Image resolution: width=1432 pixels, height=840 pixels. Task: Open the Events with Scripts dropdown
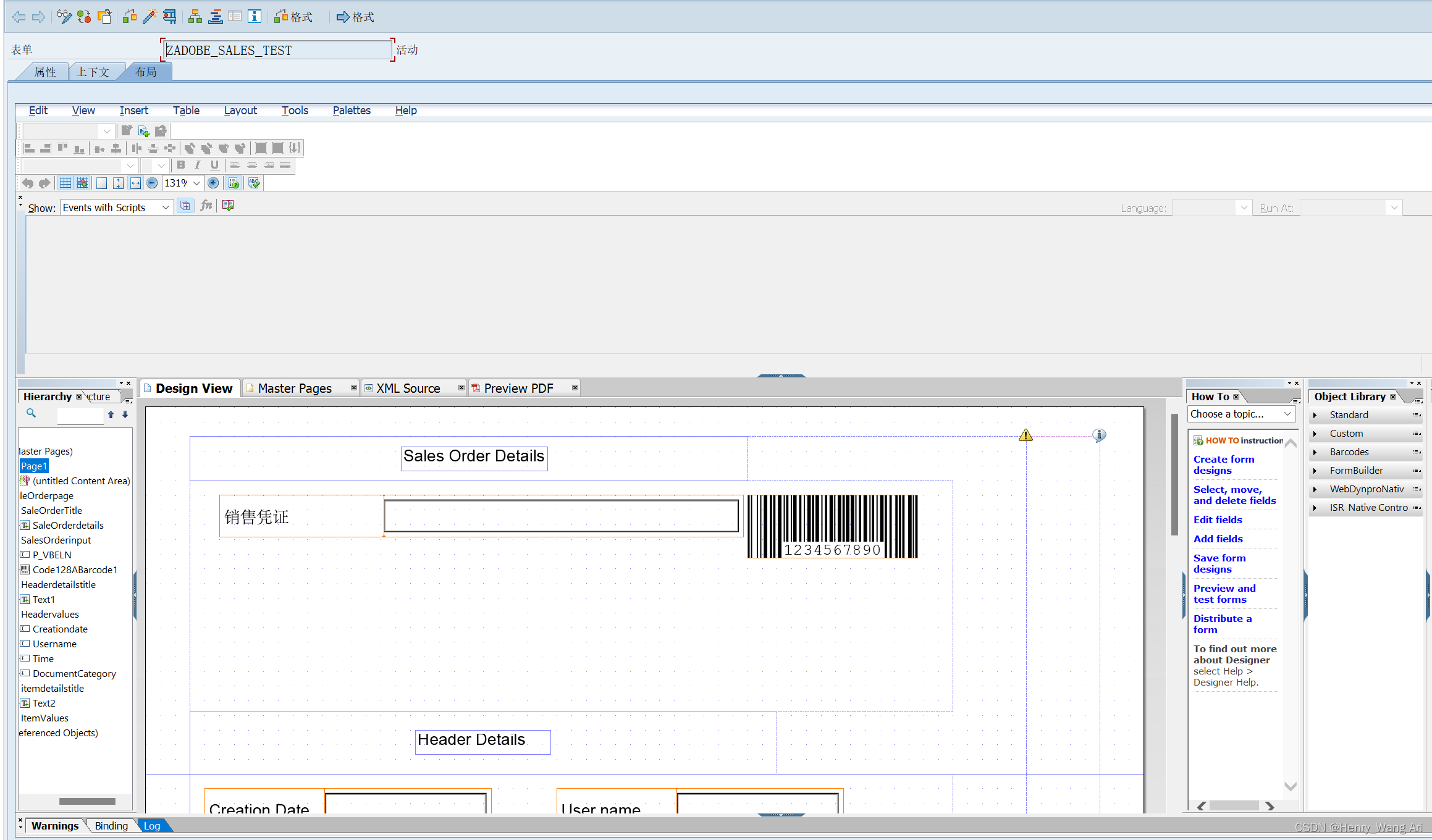164,208
